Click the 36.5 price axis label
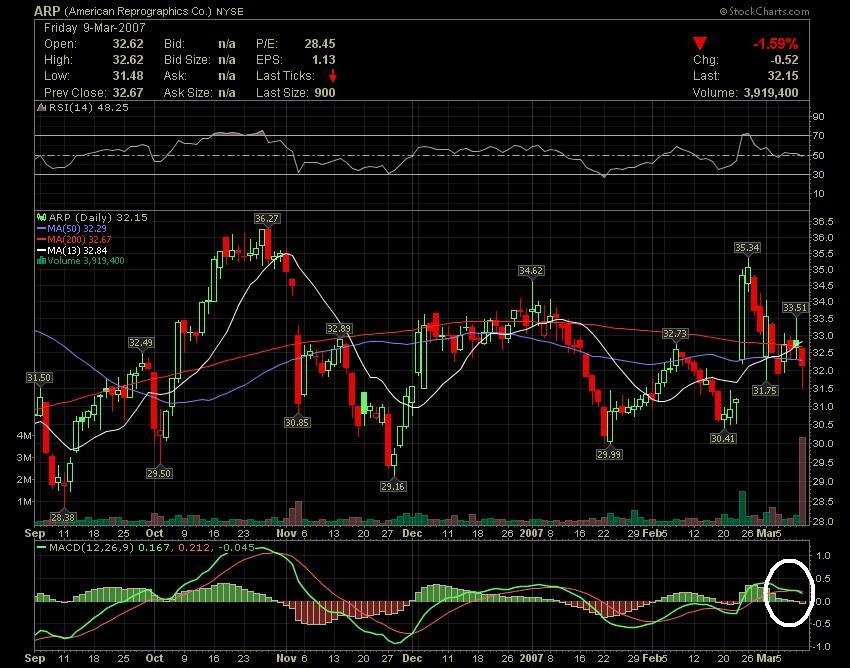This screenshot has height=668, width=850. click(823, 222)
